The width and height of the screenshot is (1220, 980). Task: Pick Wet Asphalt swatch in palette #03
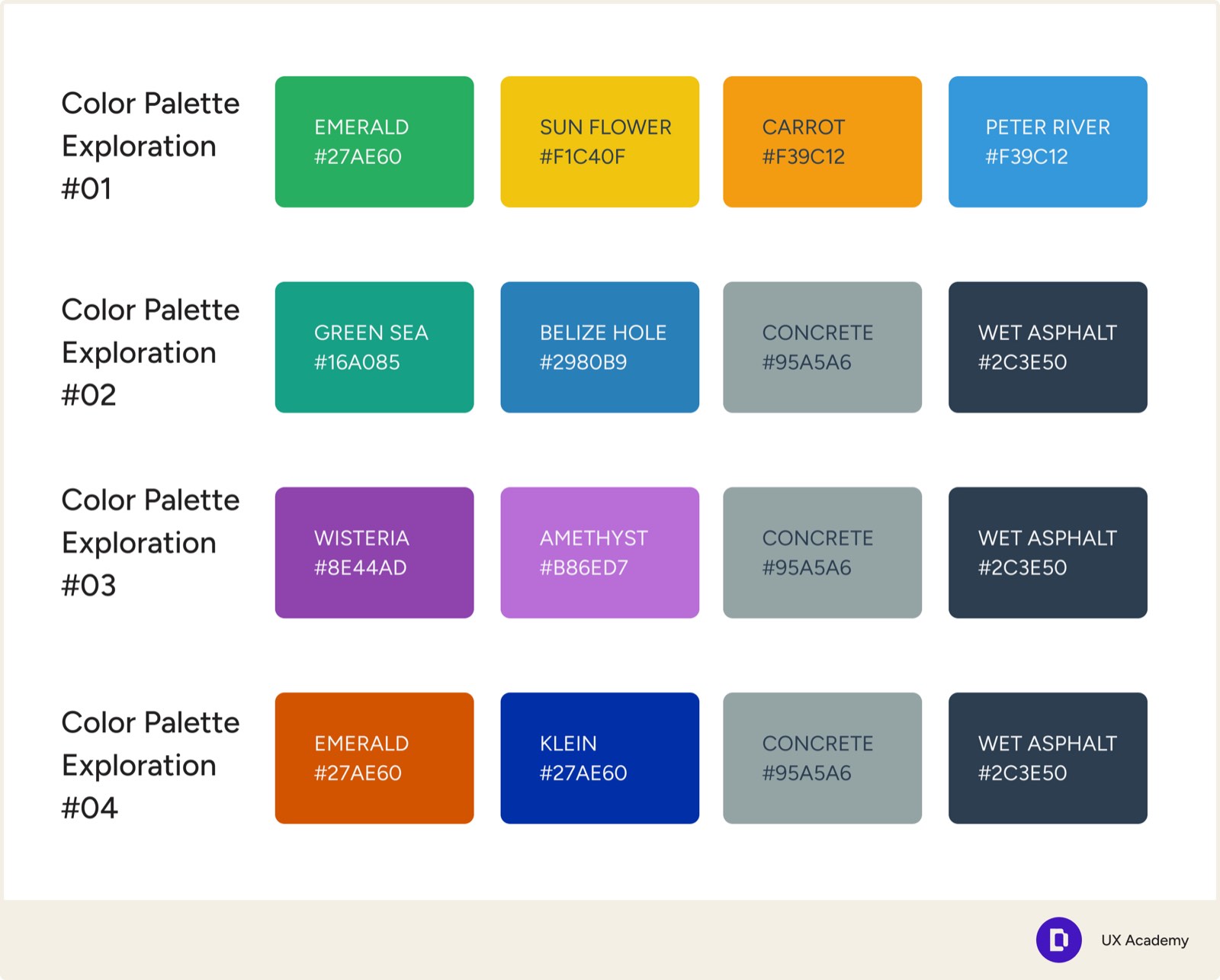1048,553
